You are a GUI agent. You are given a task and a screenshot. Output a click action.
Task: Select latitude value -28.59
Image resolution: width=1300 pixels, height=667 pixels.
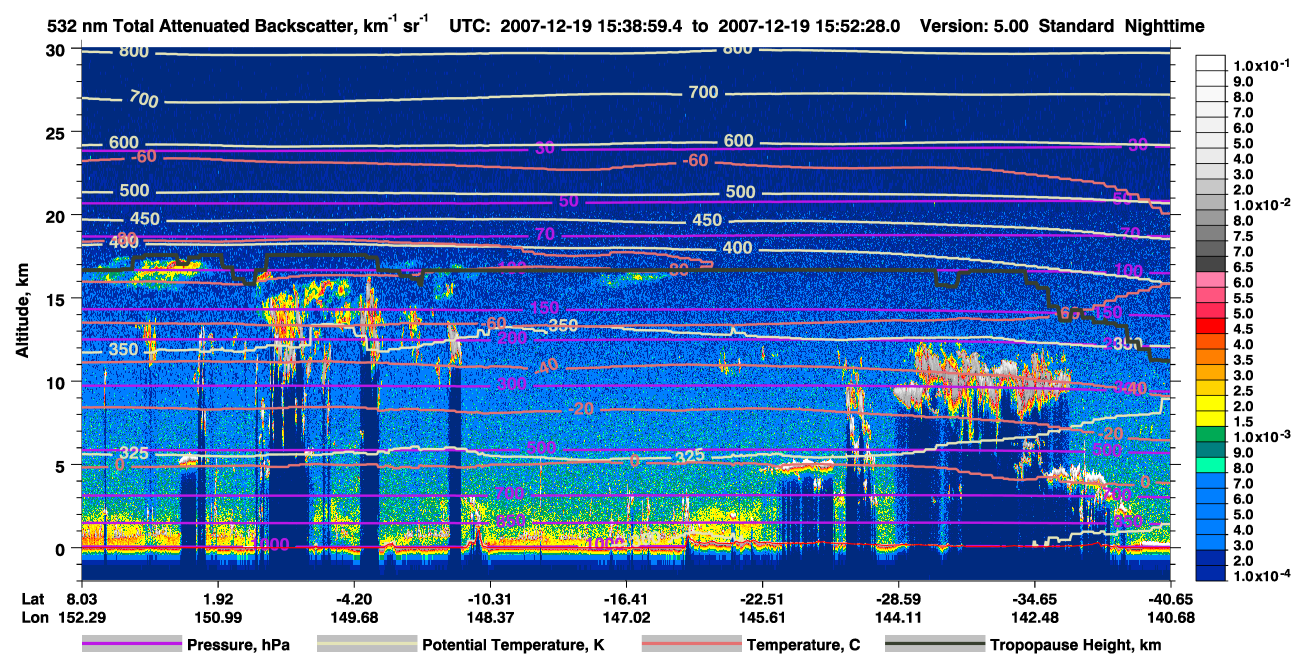coord(898,600)
